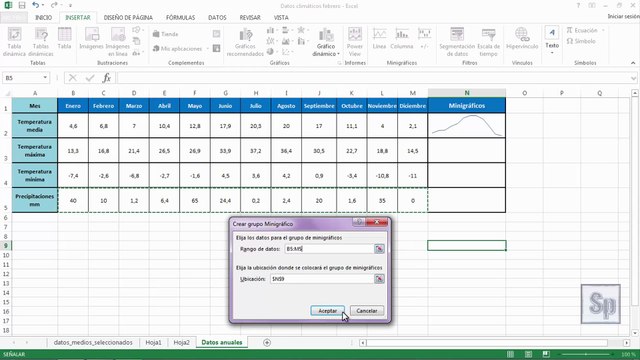The height and width of the screenshot is (360, 640).
Task: Insert a Columna sparkline
Action: 402,39
